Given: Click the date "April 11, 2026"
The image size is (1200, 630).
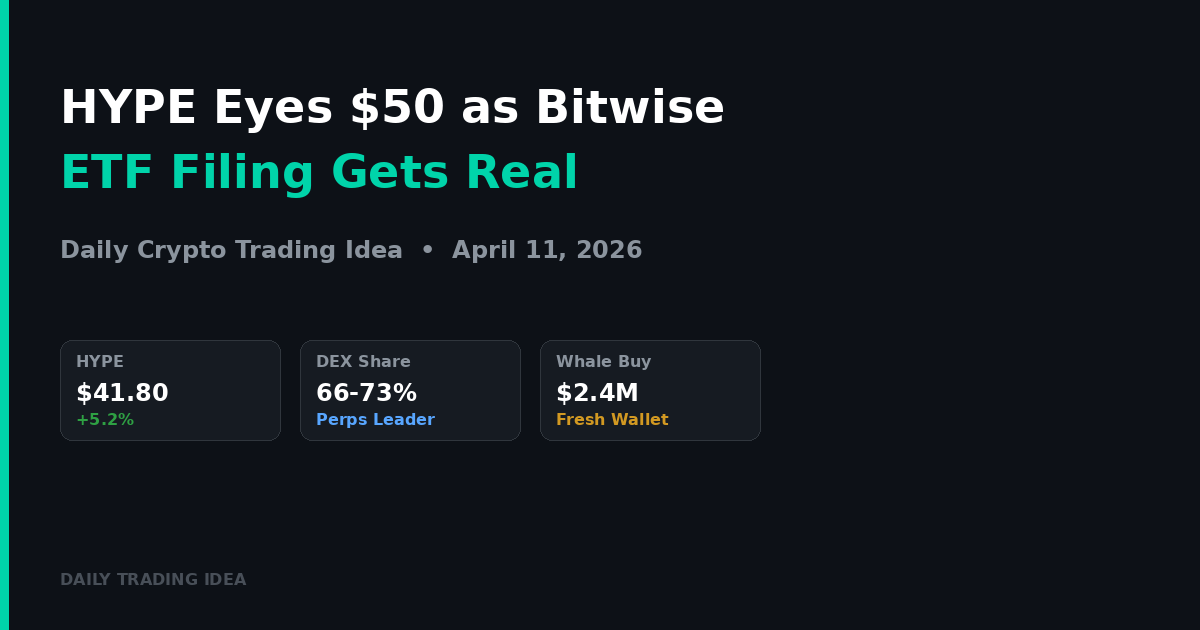Looking at the screenshot, I should point(547,251).
